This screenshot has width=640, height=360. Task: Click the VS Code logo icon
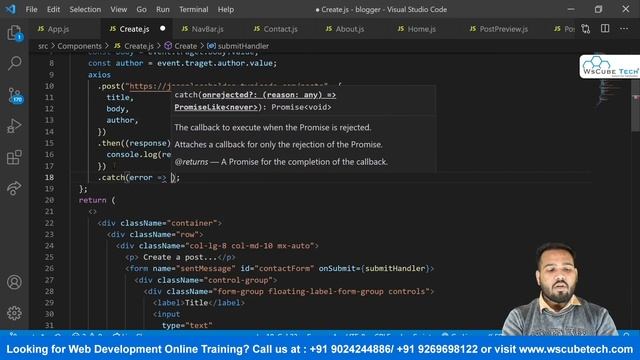[10, 9]
